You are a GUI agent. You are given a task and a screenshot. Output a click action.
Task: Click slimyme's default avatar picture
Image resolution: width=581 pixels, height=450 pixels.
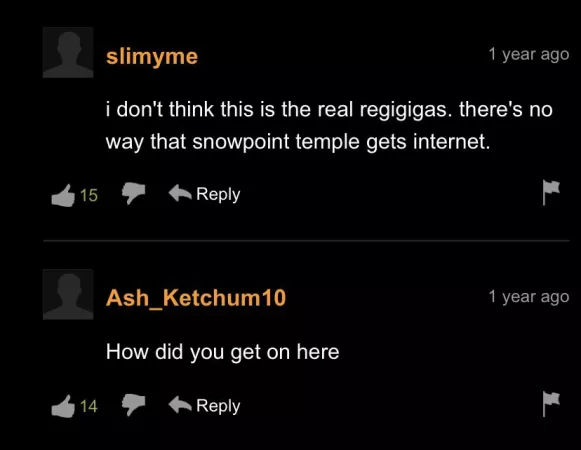click(x=68, y=52)
